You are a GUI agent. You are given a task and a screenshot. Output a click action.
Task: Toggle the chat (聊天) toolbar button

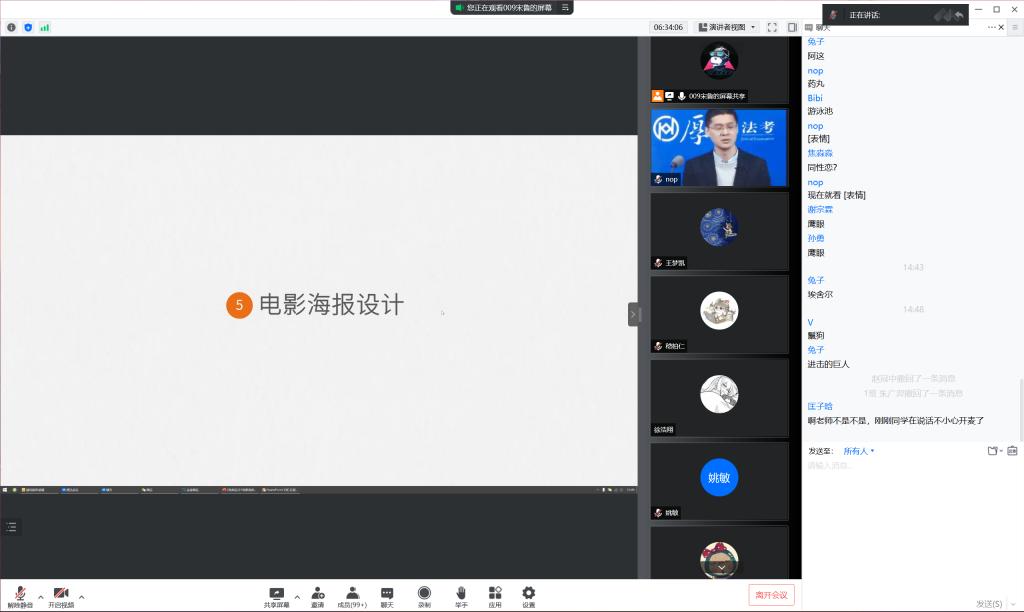tap(387, 596)
